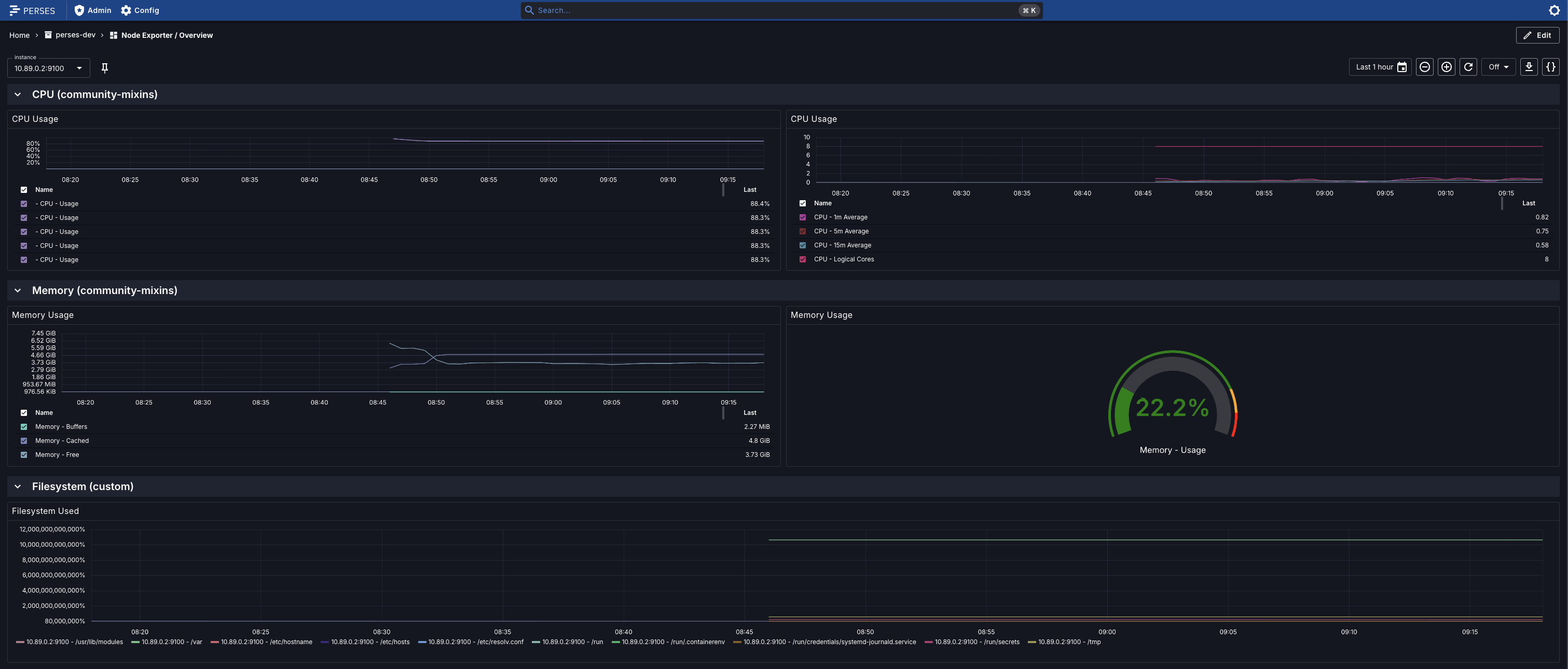
Task: Toggle all series checkbox in left CPU Usage legend
Action: 24,190
